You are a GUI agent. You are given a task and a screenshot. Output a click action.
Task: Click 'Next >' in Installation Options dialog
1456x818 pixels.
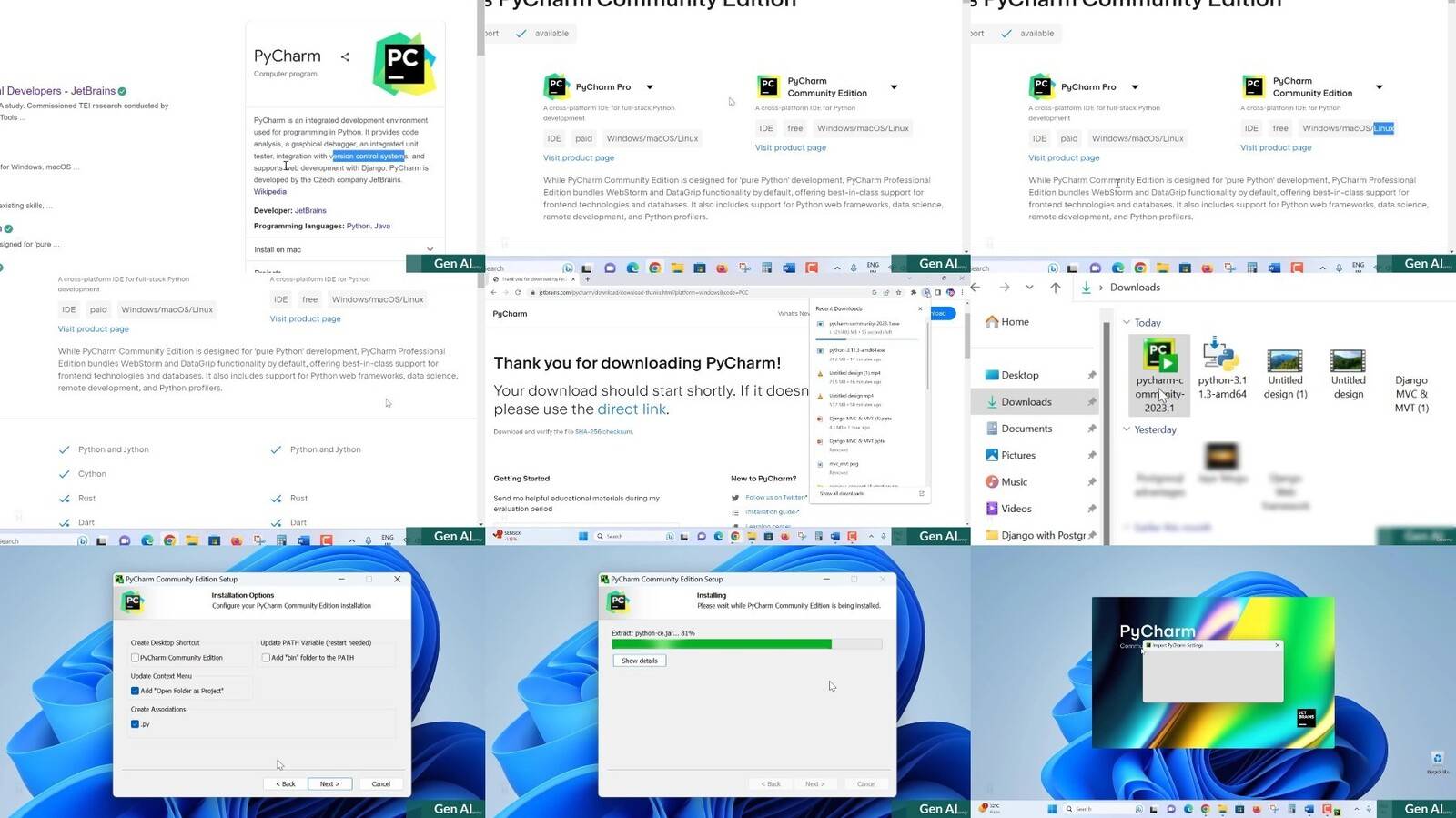pyautogui.click(x=329, y=784)
